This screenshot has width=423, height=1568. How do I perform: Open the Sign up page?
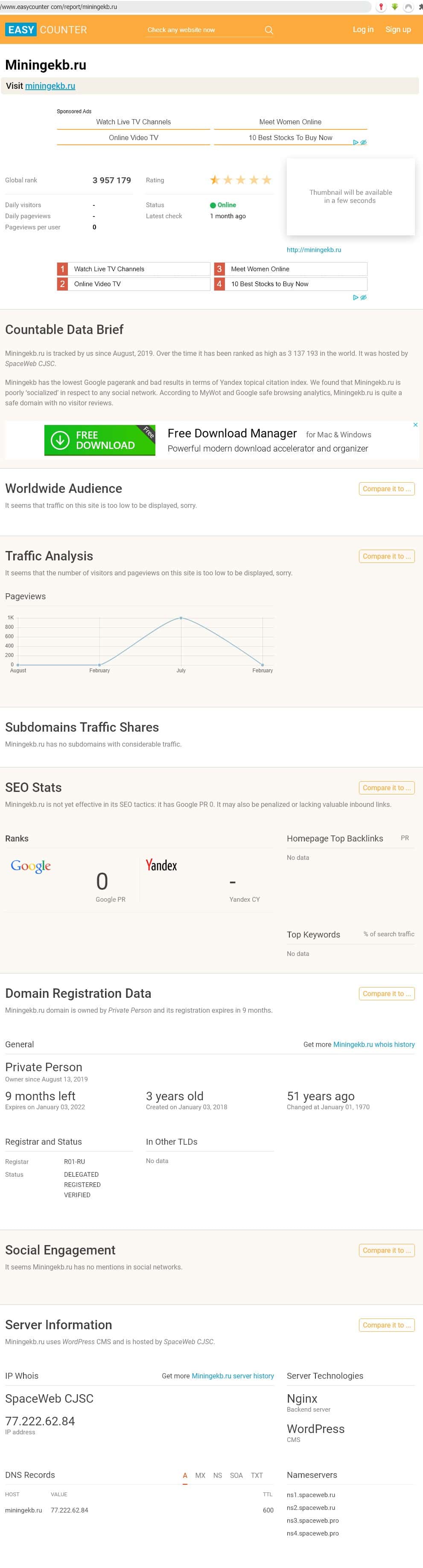[398, 29]
